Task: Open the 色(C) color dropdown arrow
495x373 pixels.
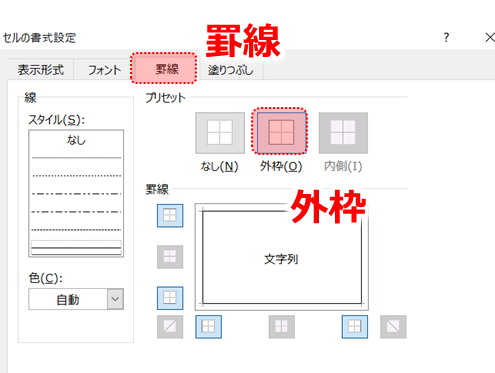Action: 115,299
